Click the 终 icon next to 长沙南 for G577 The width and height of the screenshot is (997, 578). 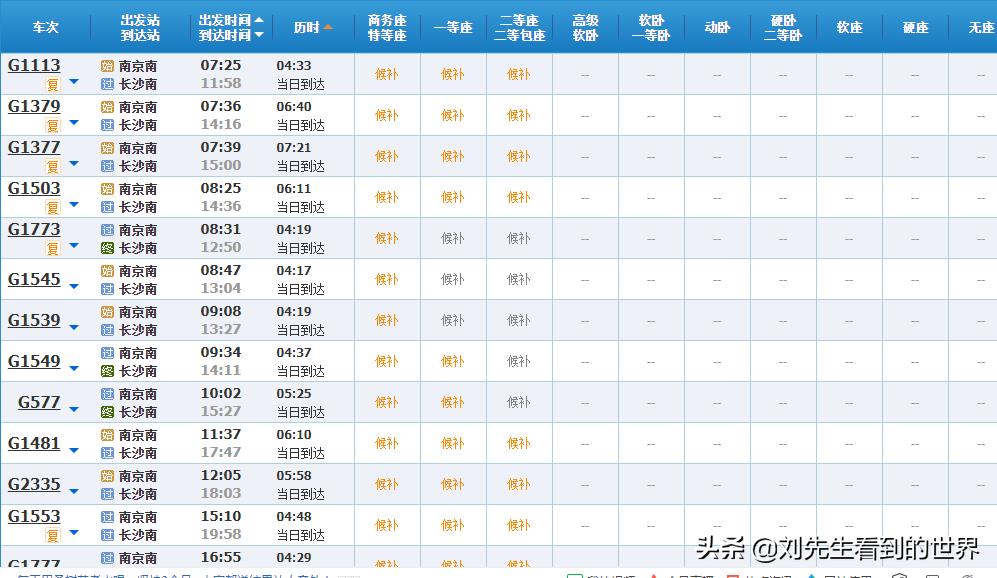pos(107,412)
